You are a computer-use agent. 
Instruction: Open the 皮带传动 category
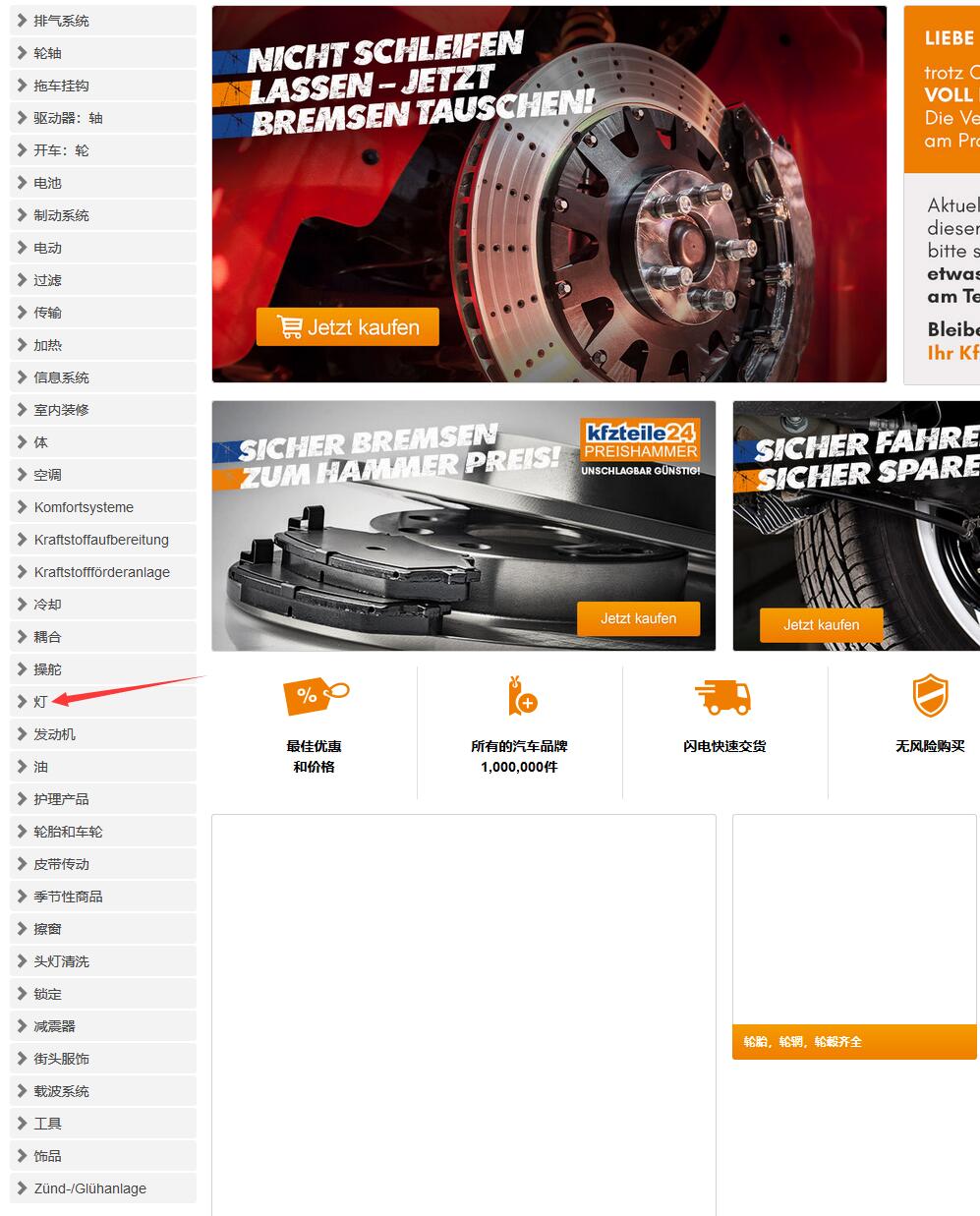tap(102, 864)
